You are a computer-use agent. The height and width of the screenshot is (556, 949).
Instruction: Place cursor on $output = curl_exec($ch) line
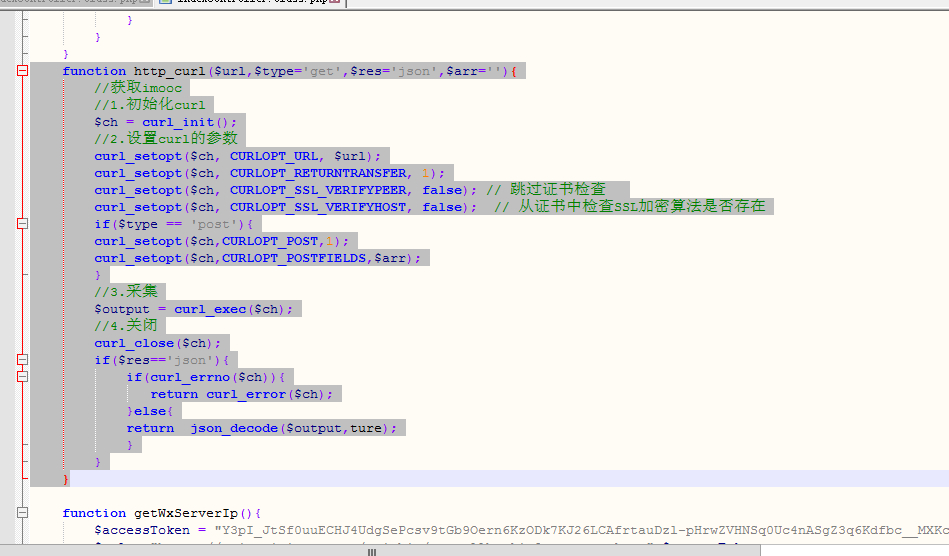(194, 309)
